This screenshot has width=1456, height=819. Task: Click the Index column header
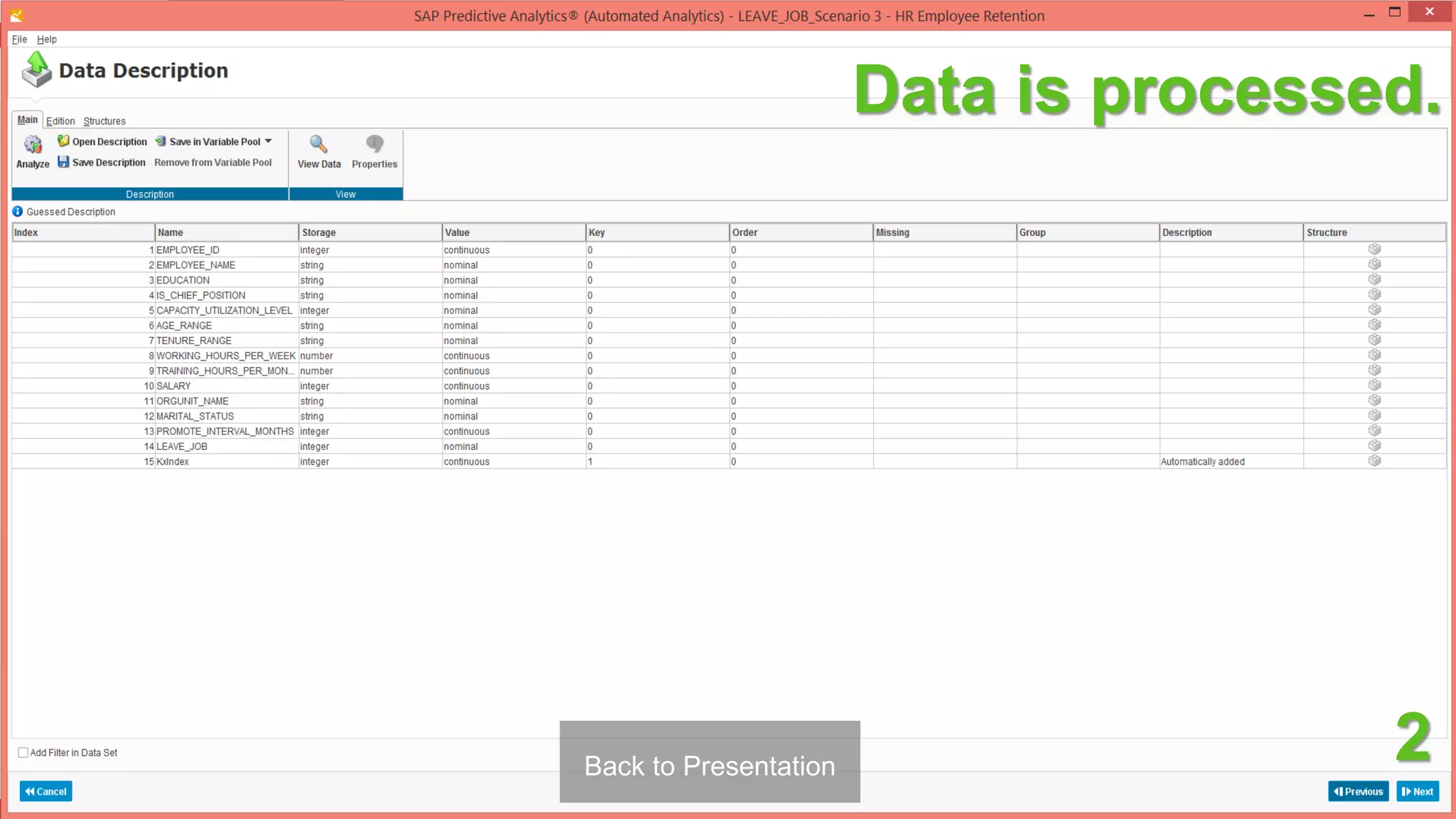click(x=83, y=232)
